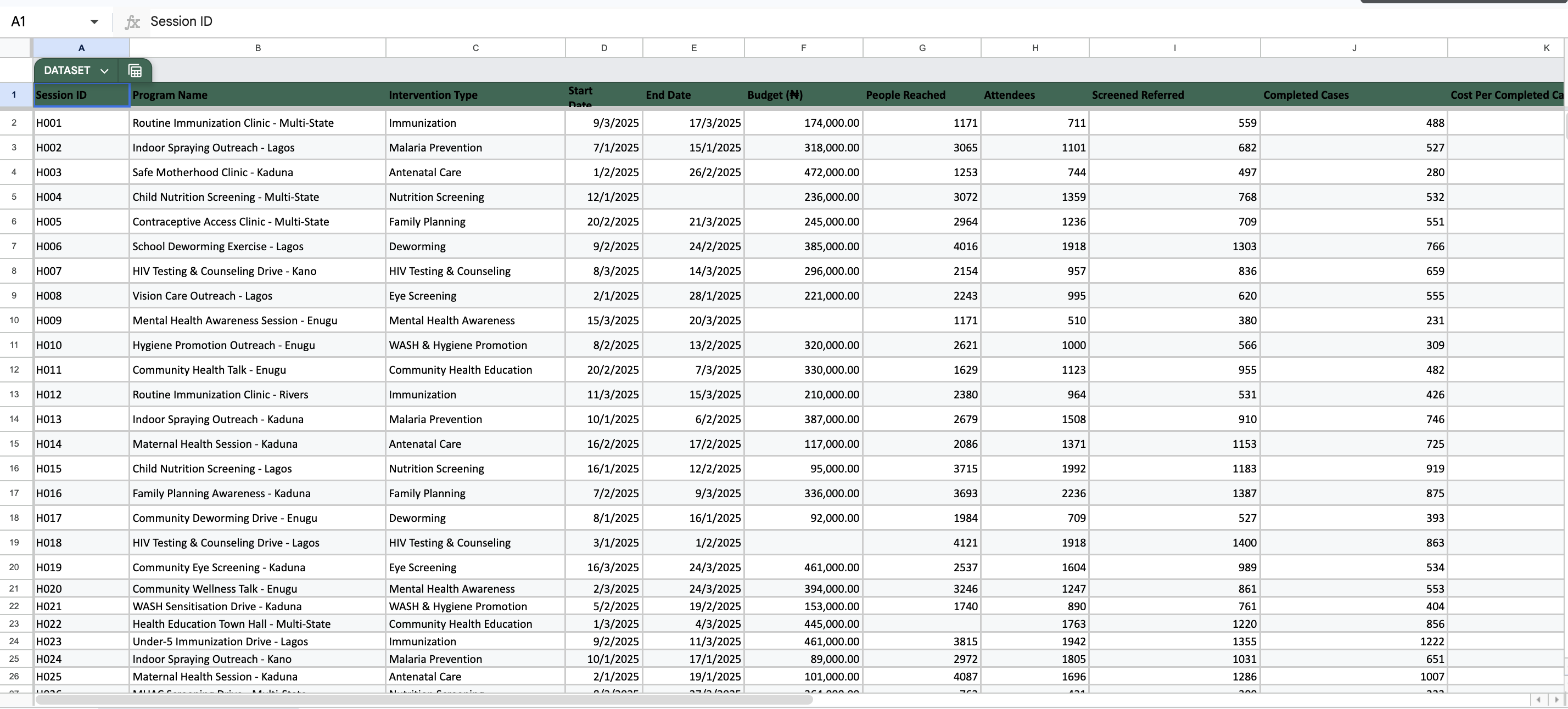Click the formula bar containing Session ID
Image resolution: width=1568 pixels, height=709 pixels.
coord(852,21)
